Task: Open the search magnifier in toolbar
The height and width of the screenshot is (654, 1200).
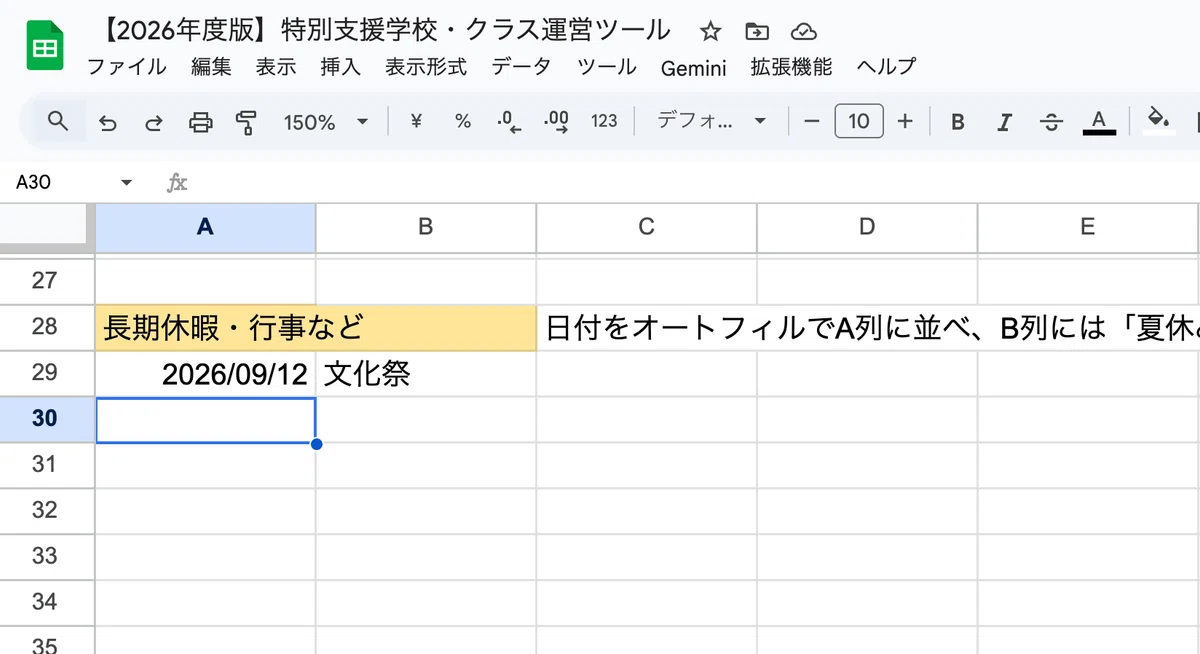Action: 58,121
